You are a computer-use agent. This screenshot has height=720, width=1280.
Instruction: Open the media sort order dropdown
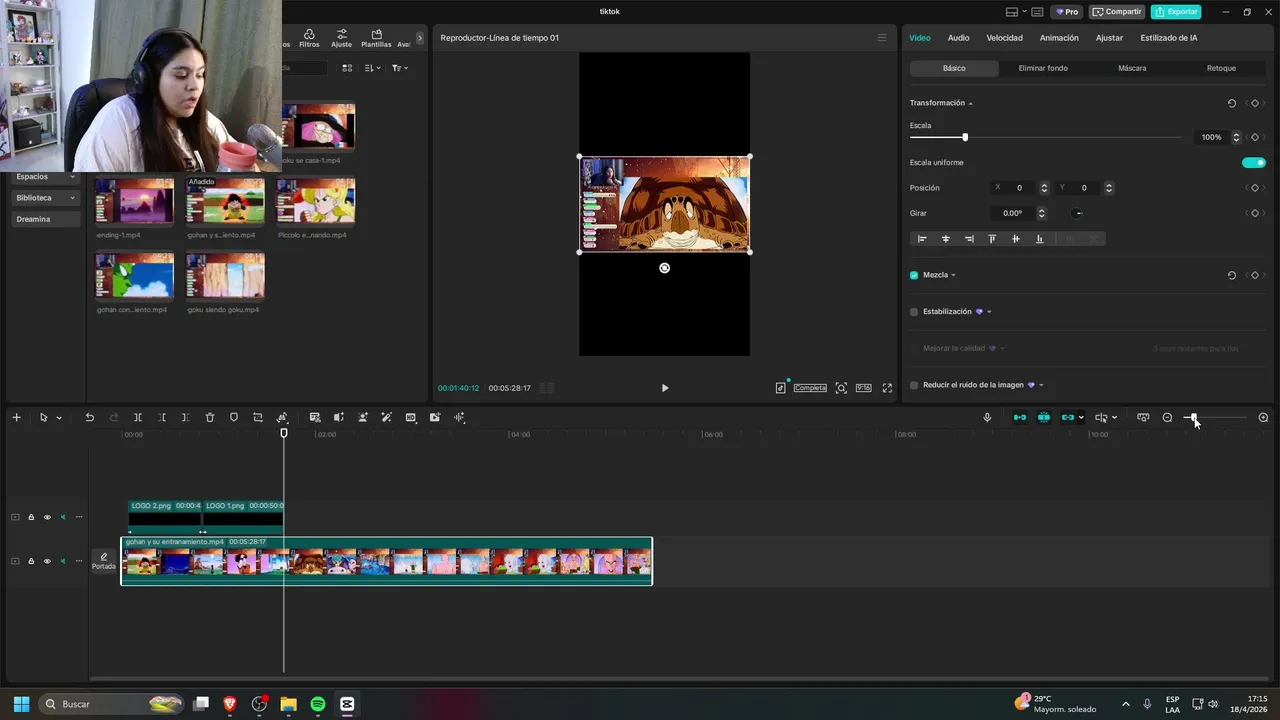click(372, 68)
